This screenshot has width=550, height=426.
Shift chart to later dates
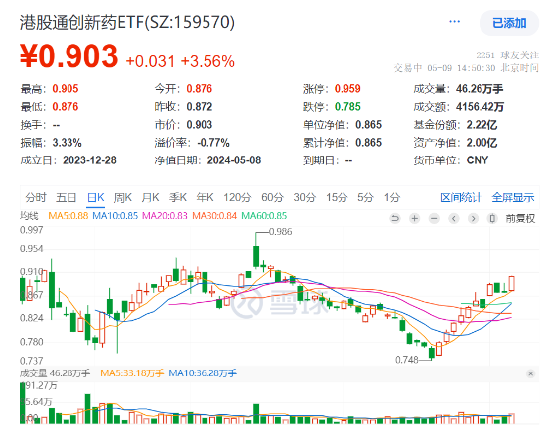pos(473,219)
